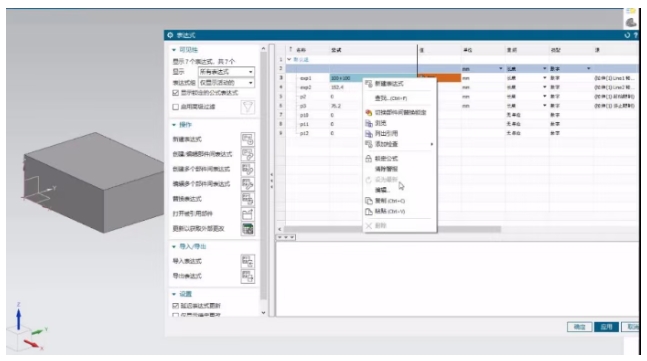Click the 导入表达式 label
647x361 pixels.
(187, 261)
